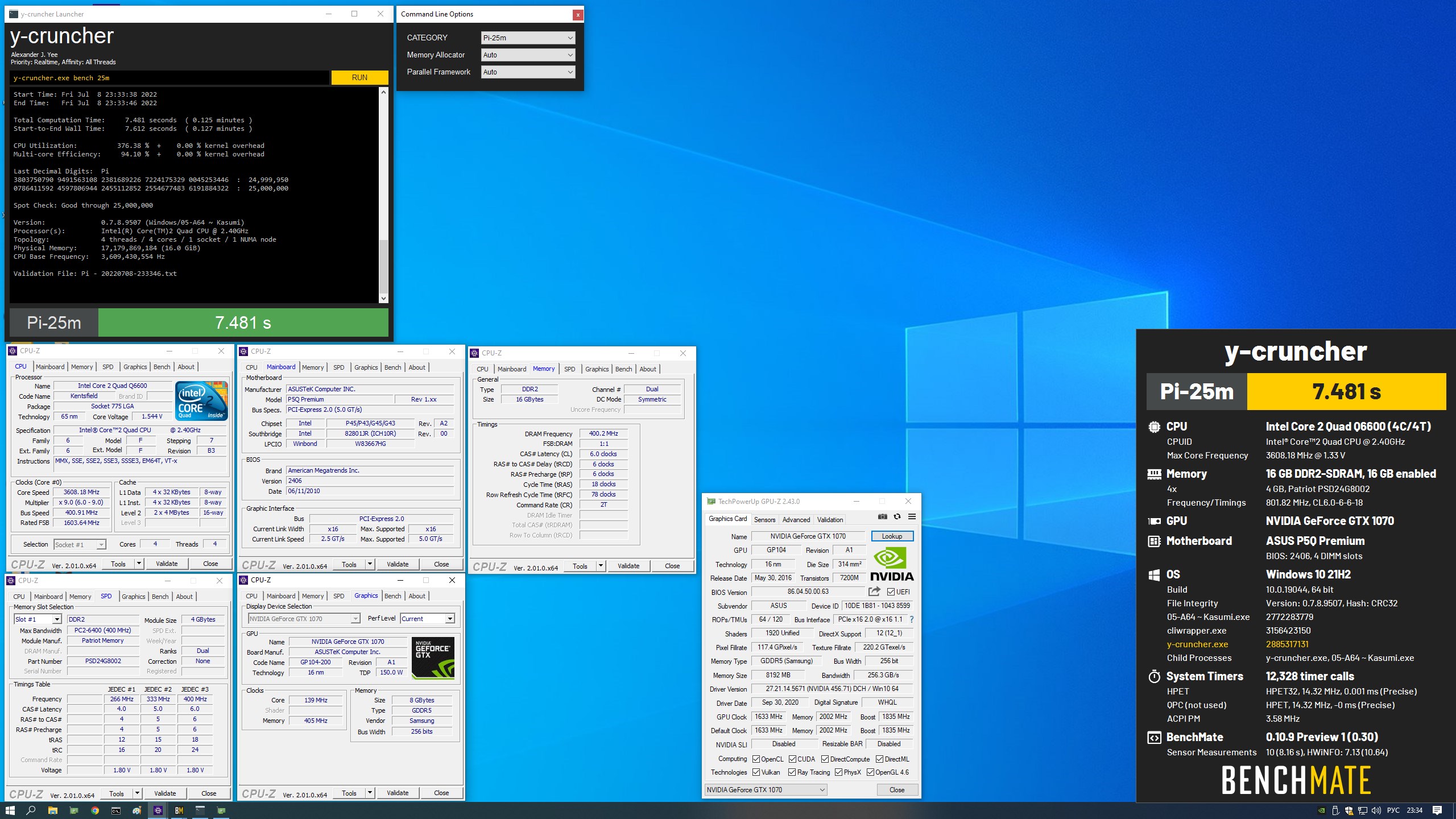Image resolution: width=1456 pixels, height=819 pixels.
Task: Open the GPU-Z hamburger menu
Action: click(912, 516)
